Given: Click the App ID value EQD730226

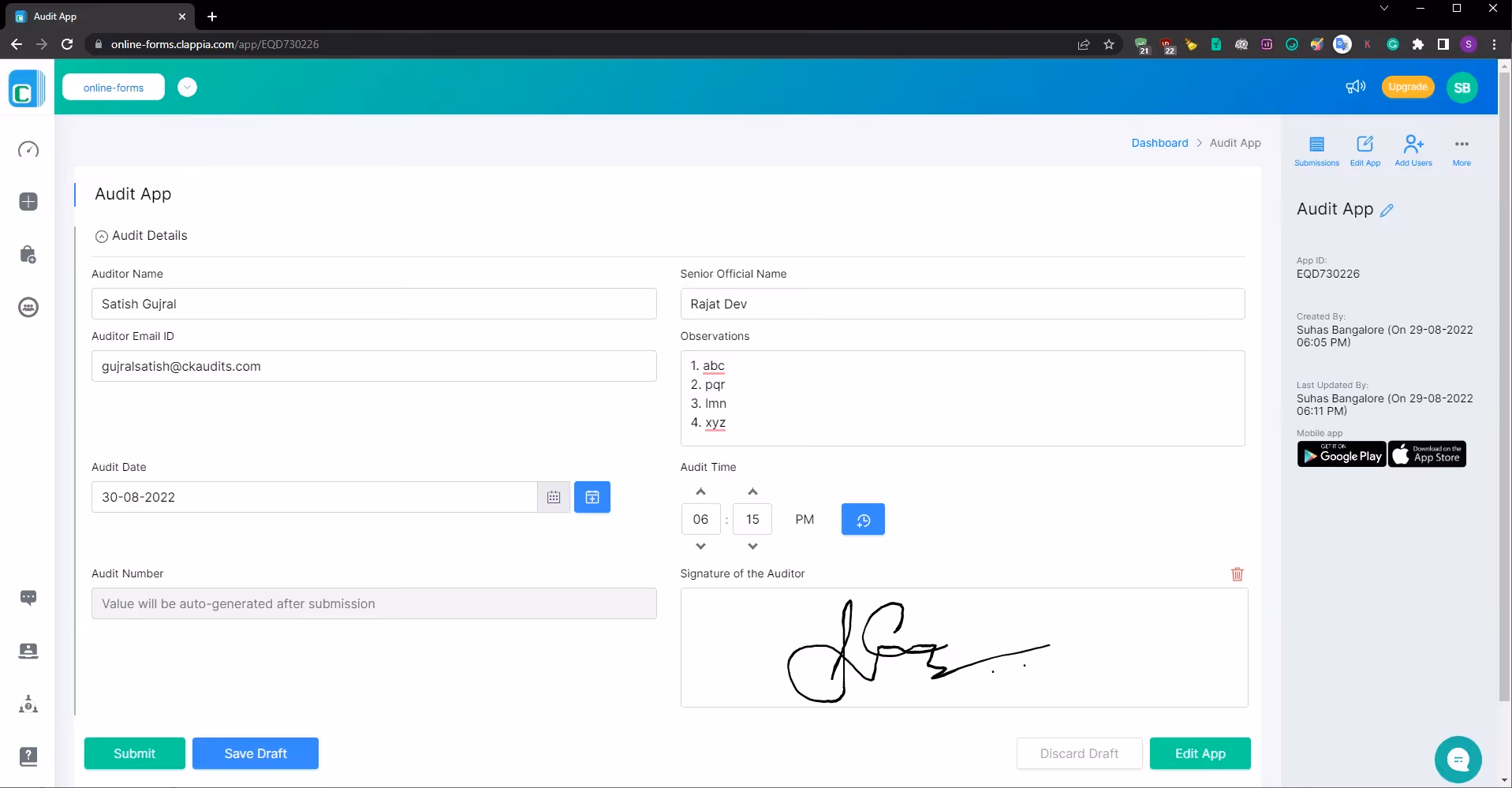Looking at the screenshot, I should click(x=1328, y=274).
